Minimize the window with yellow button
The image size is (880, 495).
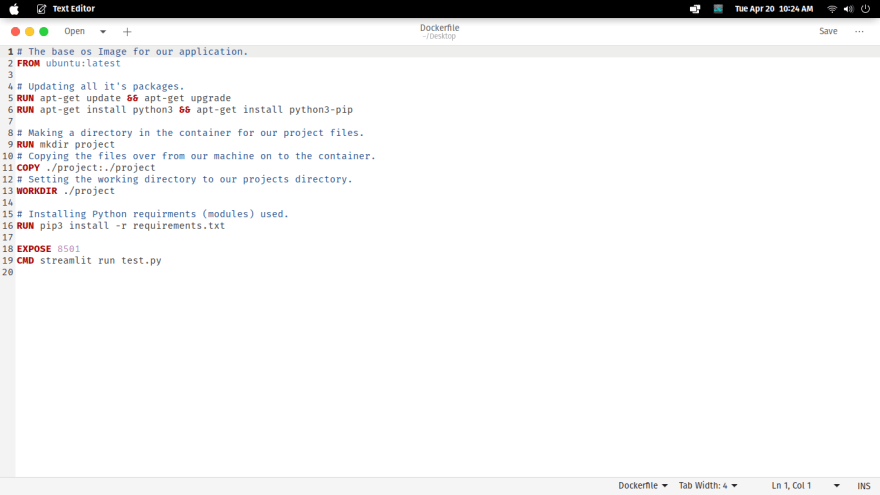coord(30,32)
